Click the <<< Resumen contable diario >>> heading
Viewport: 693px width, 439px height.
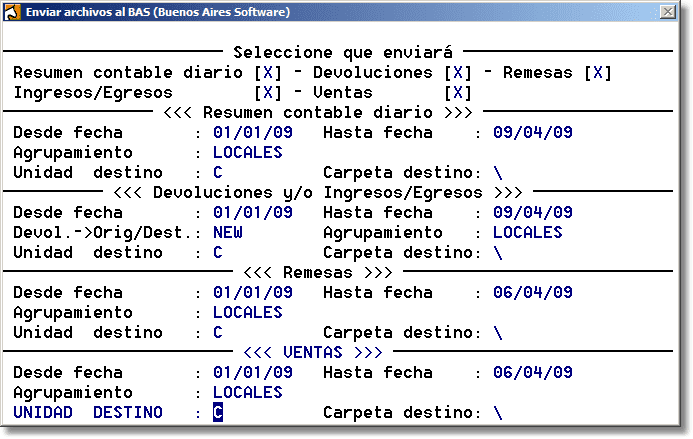(318, 113)
